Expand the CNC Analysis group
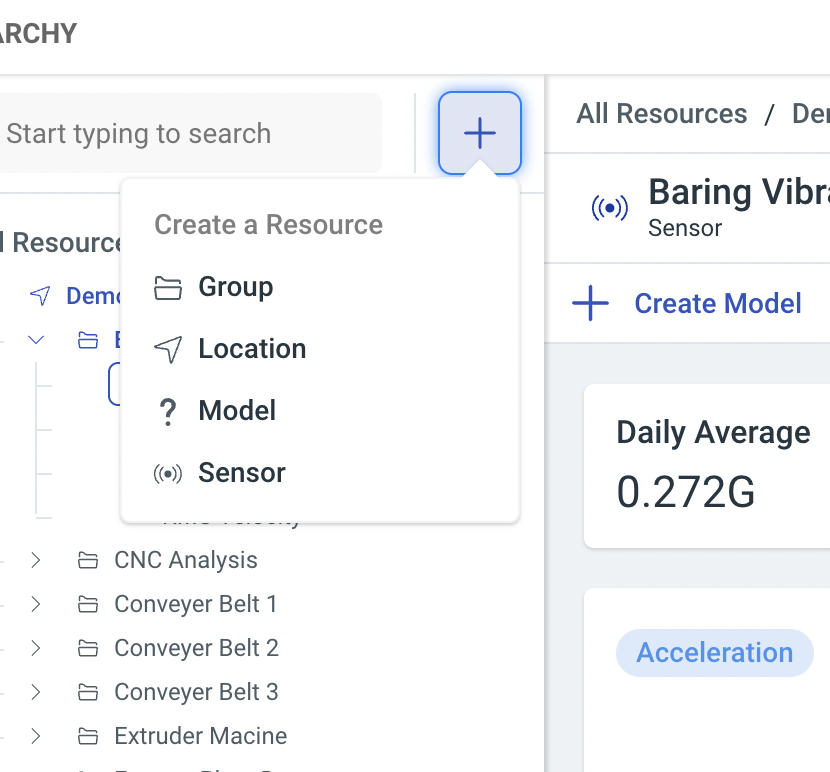 pyautogui.click(x=35, y=560)
